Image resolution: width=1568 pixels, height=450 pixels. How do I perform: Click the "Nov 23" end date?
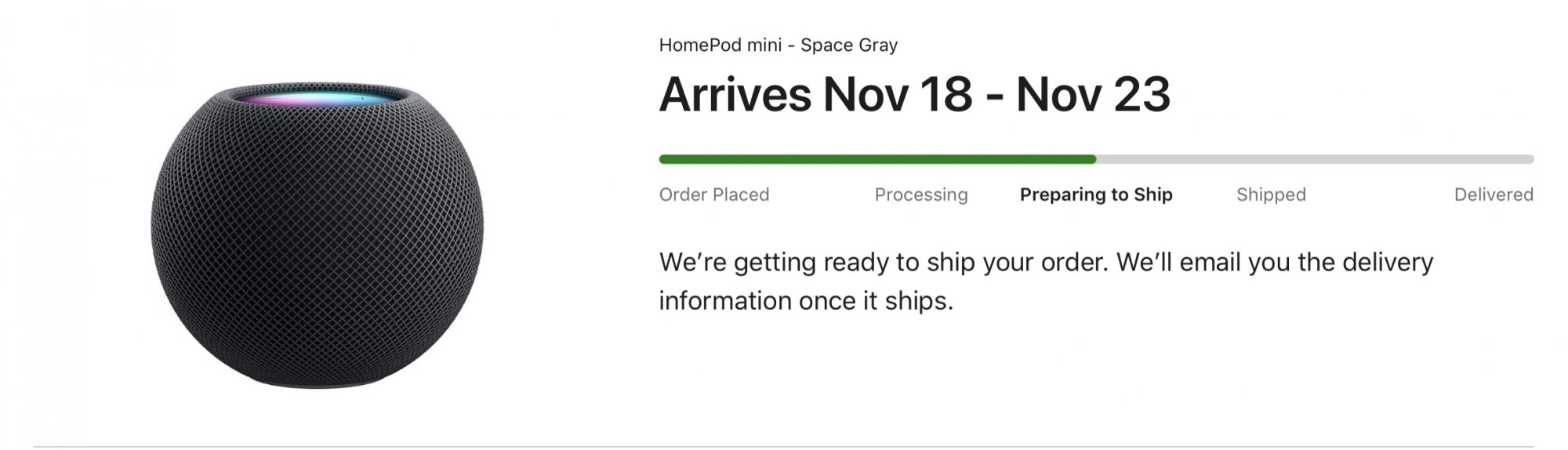pyautogui.click(x=1093, y=95)
